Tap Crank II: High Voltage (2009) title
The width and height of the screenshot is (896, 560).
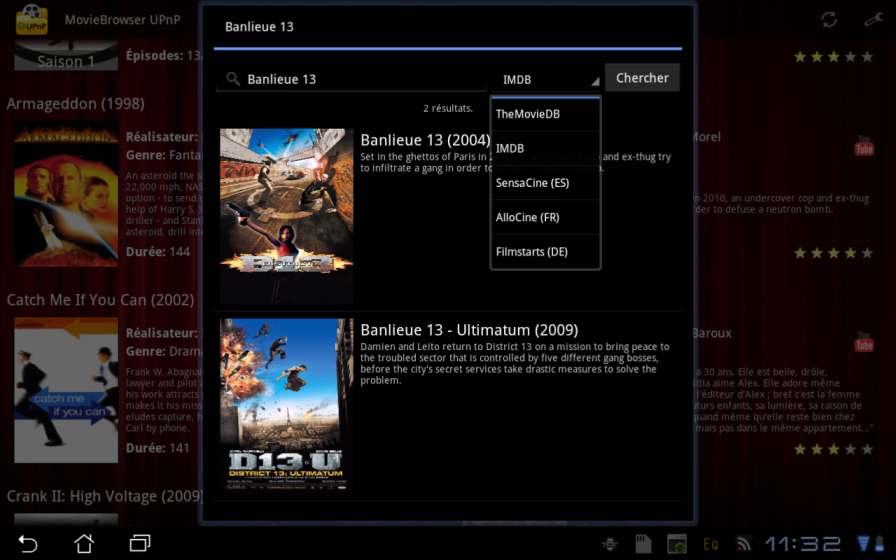pos(105,496)
